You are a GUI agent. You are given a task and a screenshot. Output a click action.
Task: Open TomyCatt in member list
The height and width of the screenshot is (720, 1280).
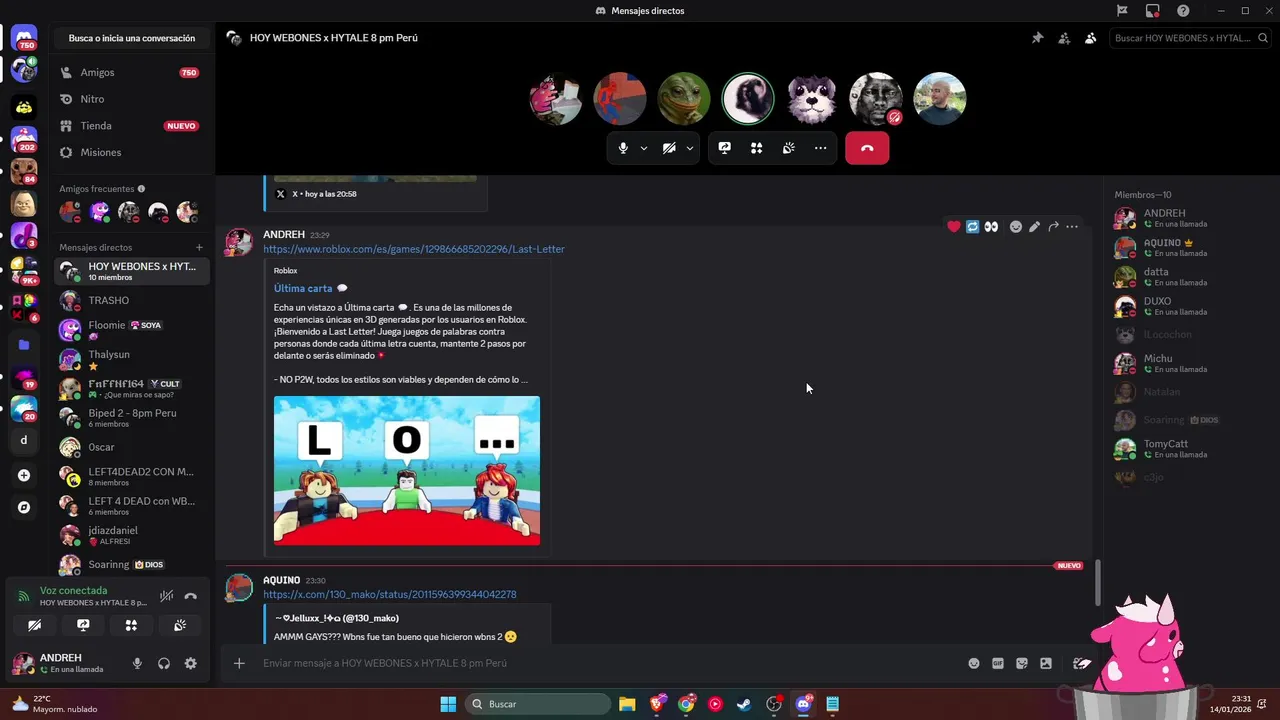point(1187,449)
